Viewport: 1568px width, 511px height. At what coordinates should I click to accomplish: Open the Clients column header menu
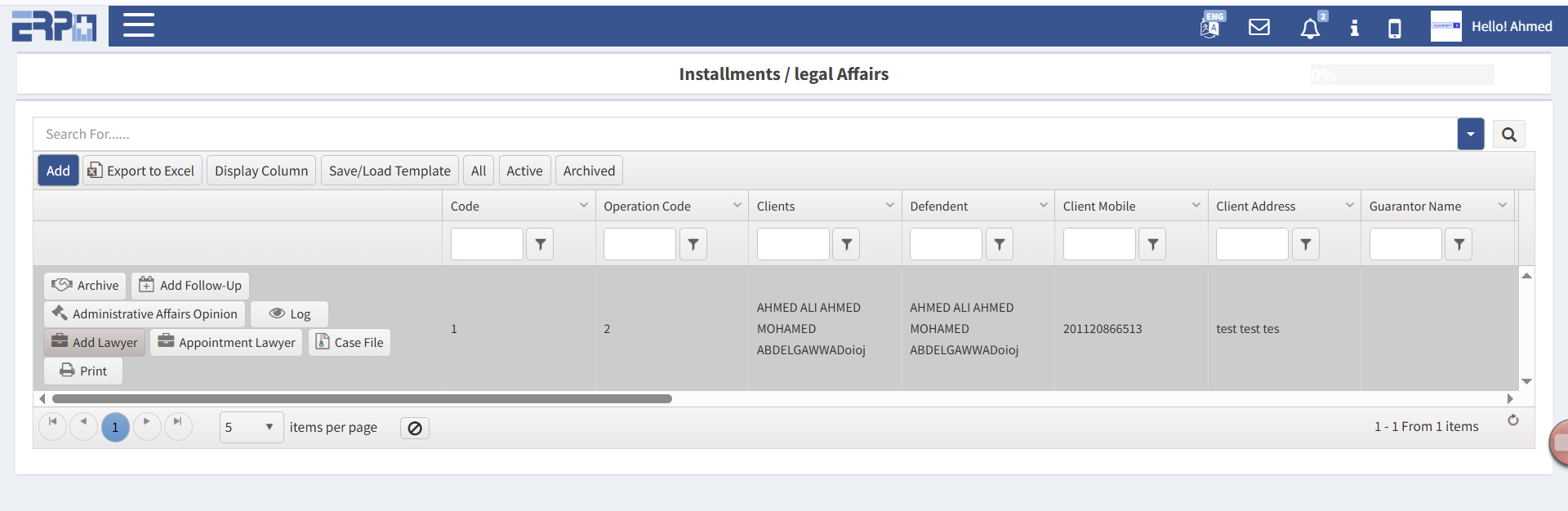click(x=889, y=206)
